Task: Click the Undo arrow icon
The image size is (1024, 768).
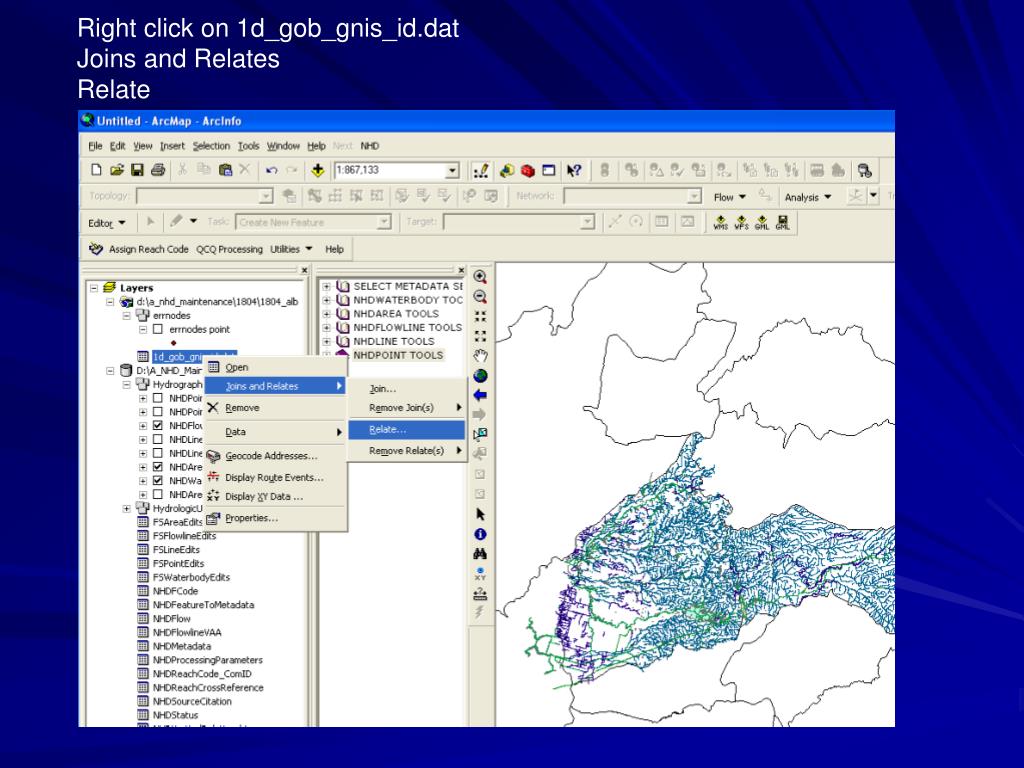Action: 271,170
